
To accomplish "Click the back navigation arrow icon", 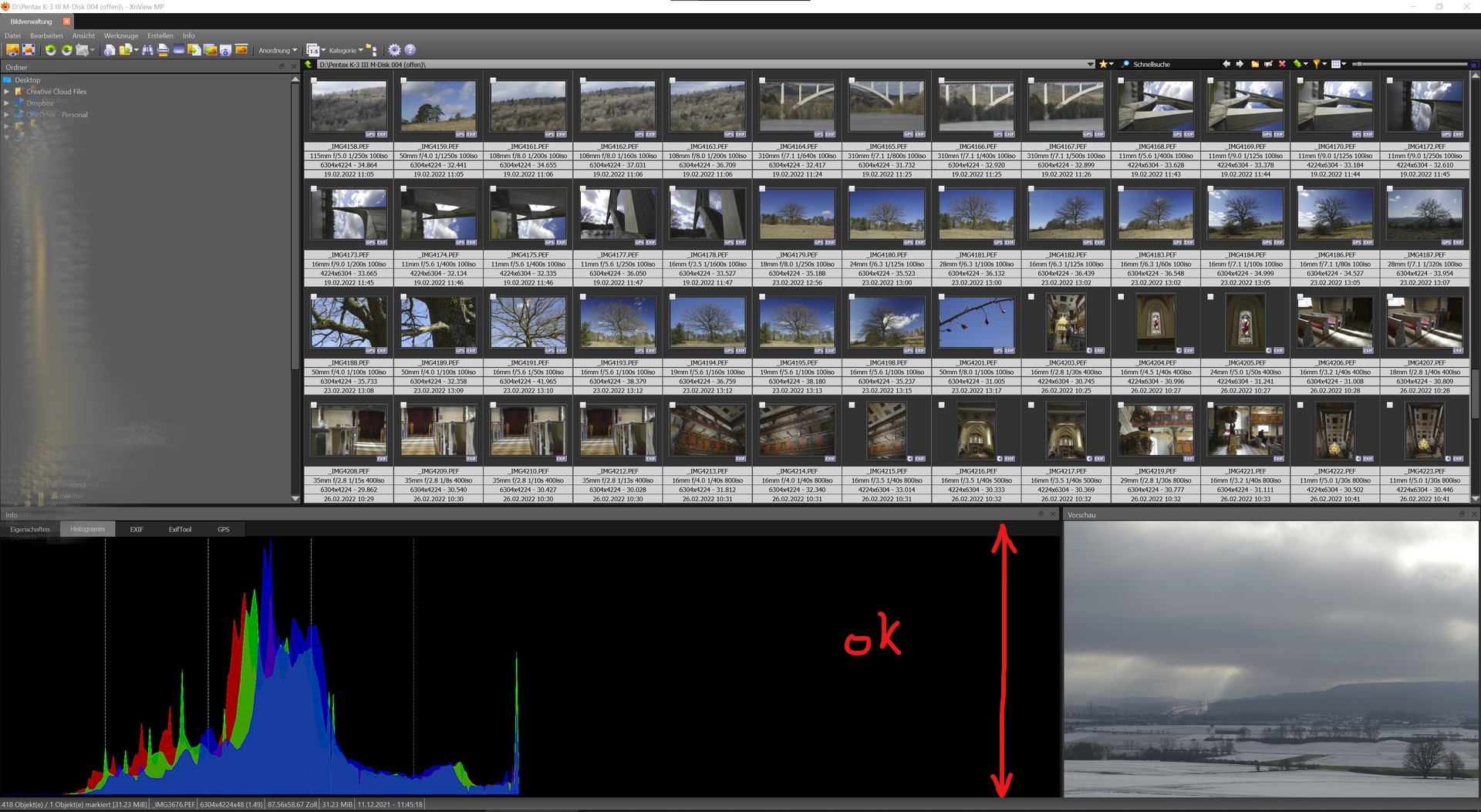I will pyautogui.click(x=1226, y=64).
